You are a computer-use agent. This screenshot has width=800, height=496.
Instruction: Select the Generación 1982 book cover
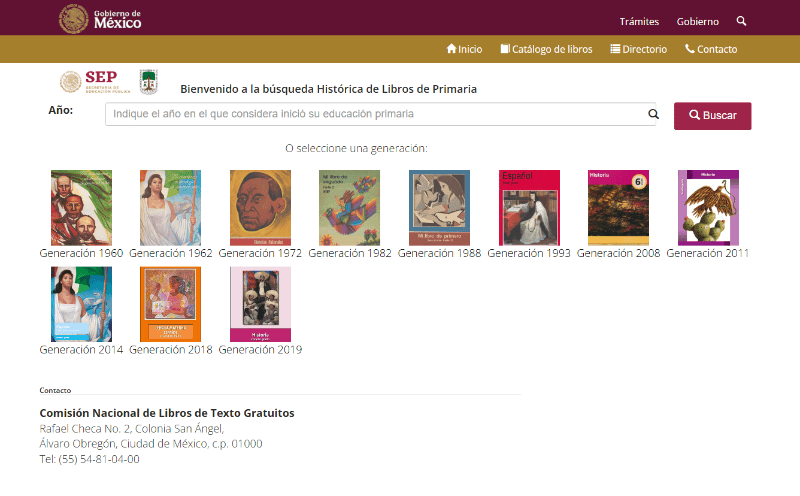click(349, 208)
